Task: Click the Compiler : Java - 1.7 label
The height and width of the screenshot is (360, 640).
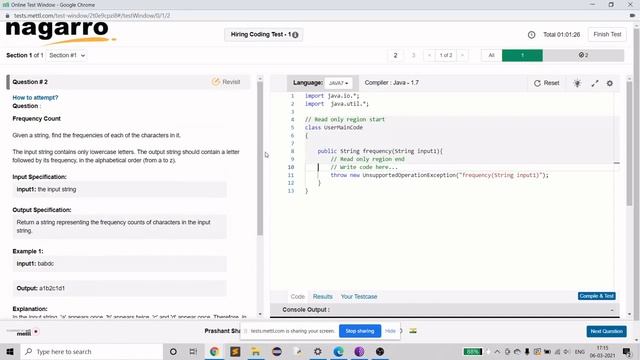Action: pos(391,82)
